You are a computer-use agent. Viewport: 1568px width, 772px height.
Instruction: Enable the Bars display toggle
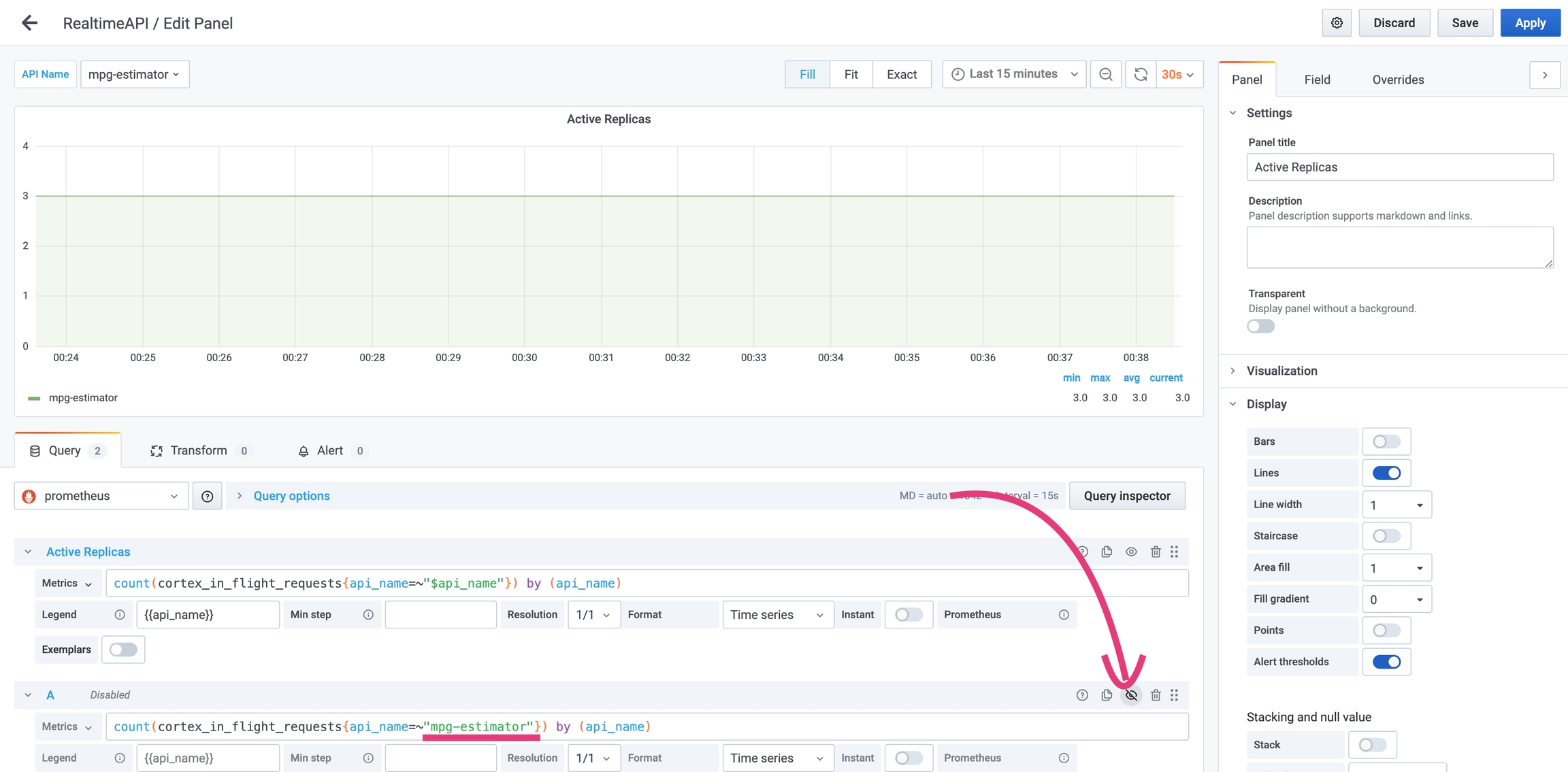click(x=1386, y=441)
